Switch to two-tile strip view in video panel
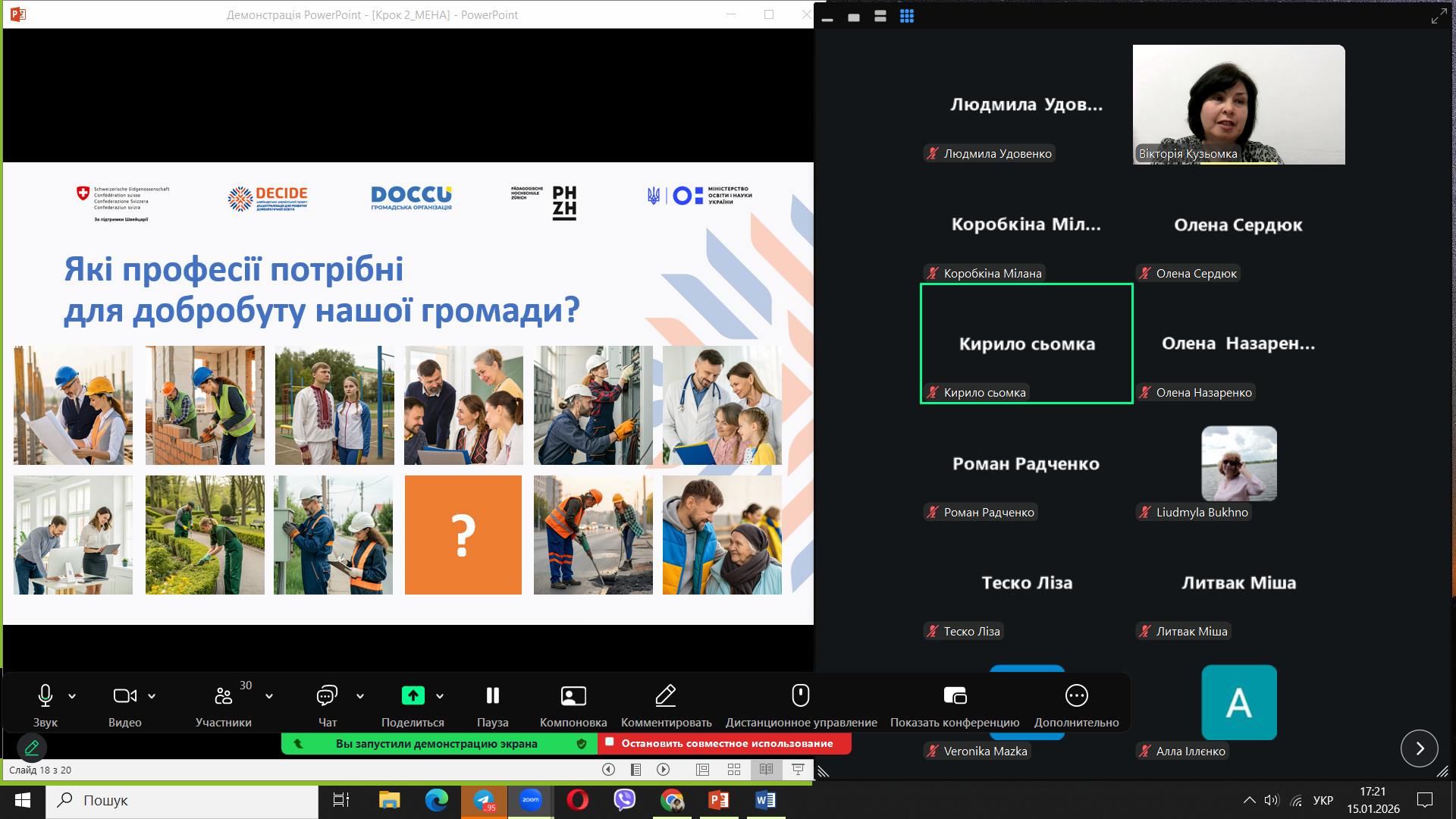The width and height of the screenshot is (1456, 819). (880, 17)
